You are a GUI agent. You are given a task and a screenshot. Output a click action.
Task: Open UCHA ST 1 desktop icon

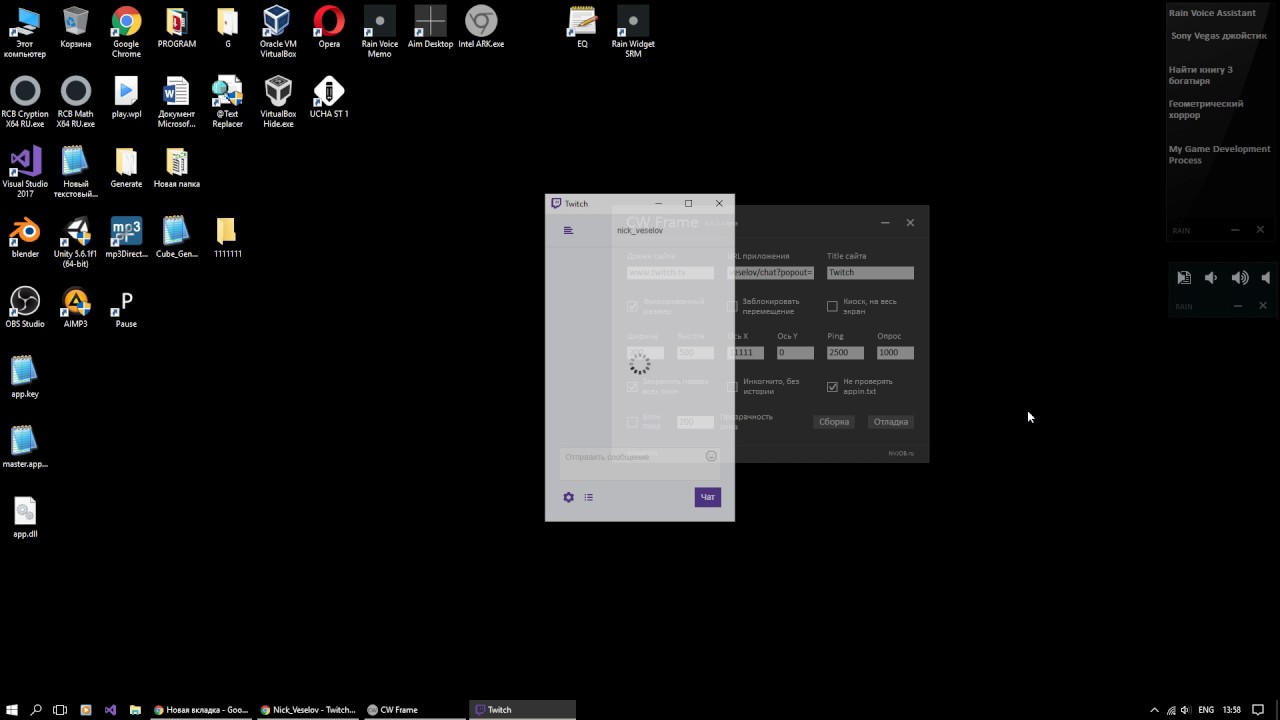tap(329, 97)
